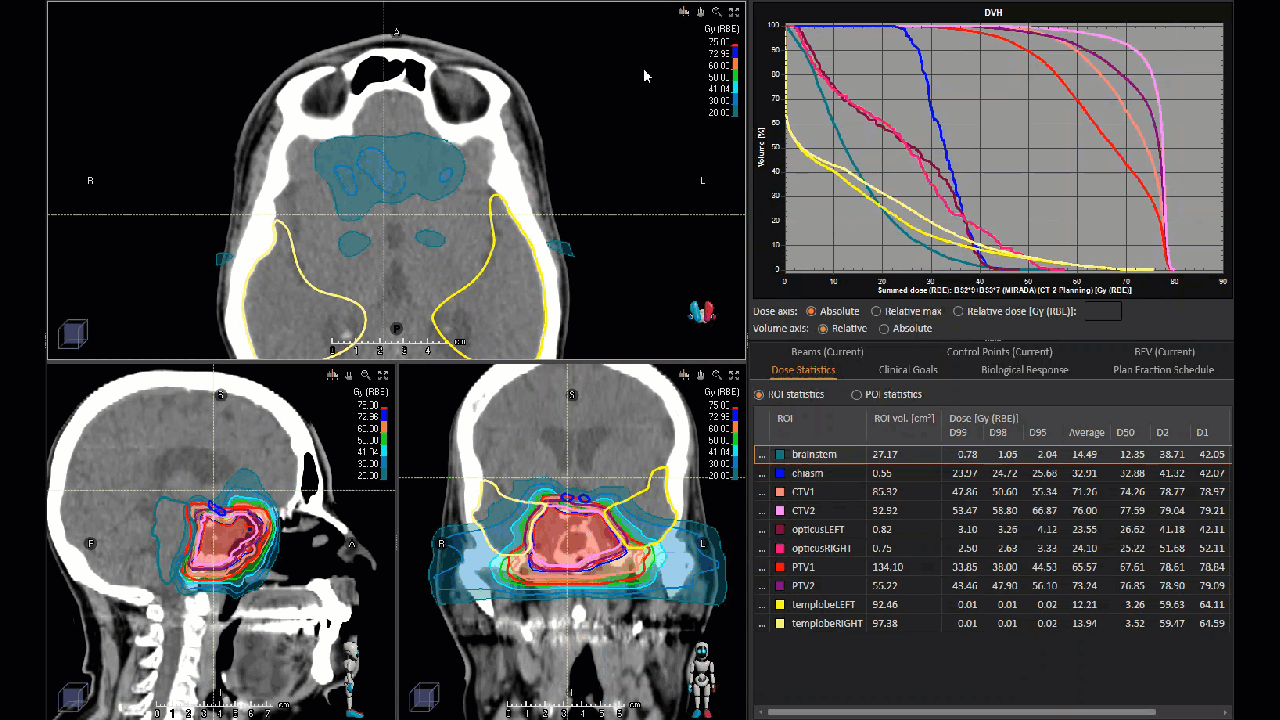Open the Dose Statistics tab
The width and height of the screenshot is (1280, 720).
(x=803, y=370)
